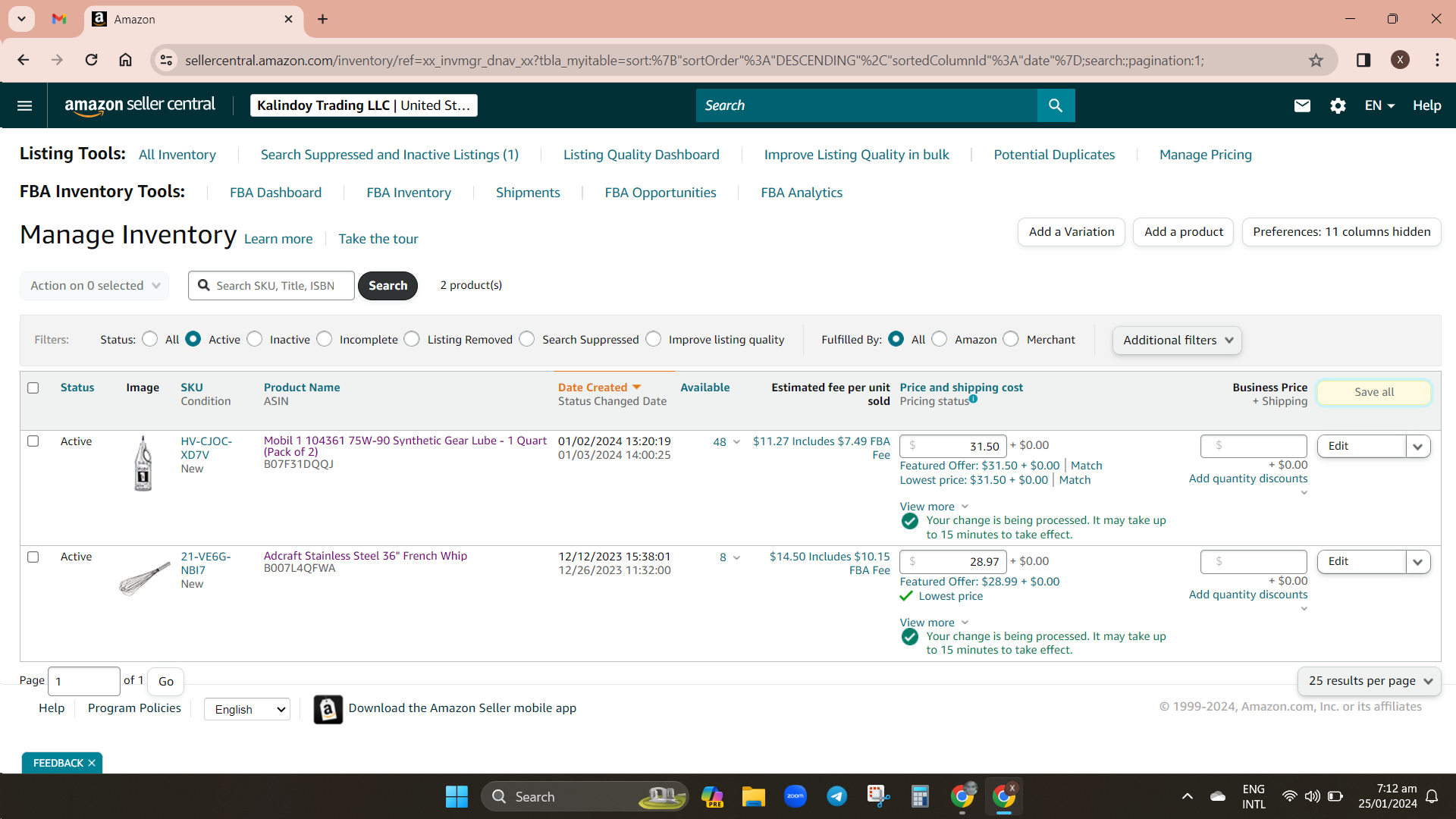
Task: Go back to the previous page
Action: tap(24, 60)
